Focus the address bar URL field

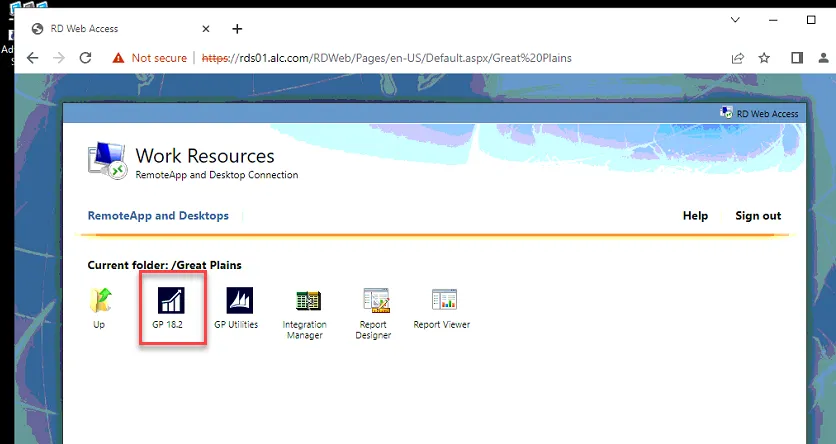pyautogui.click(x=387, y=58)
